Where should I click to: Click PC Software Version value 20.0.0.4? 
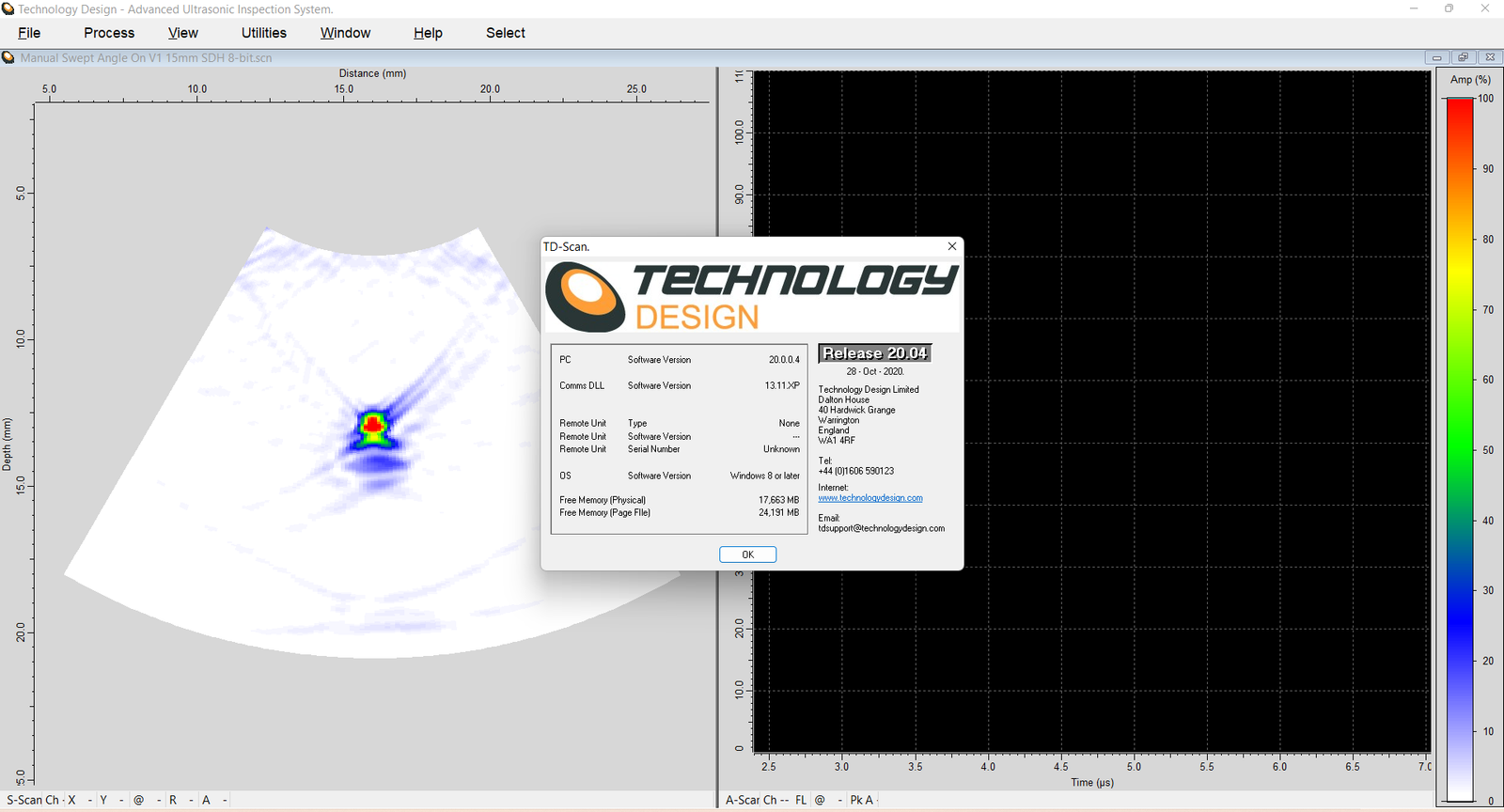pyautogui.click(x=784, y=360)
